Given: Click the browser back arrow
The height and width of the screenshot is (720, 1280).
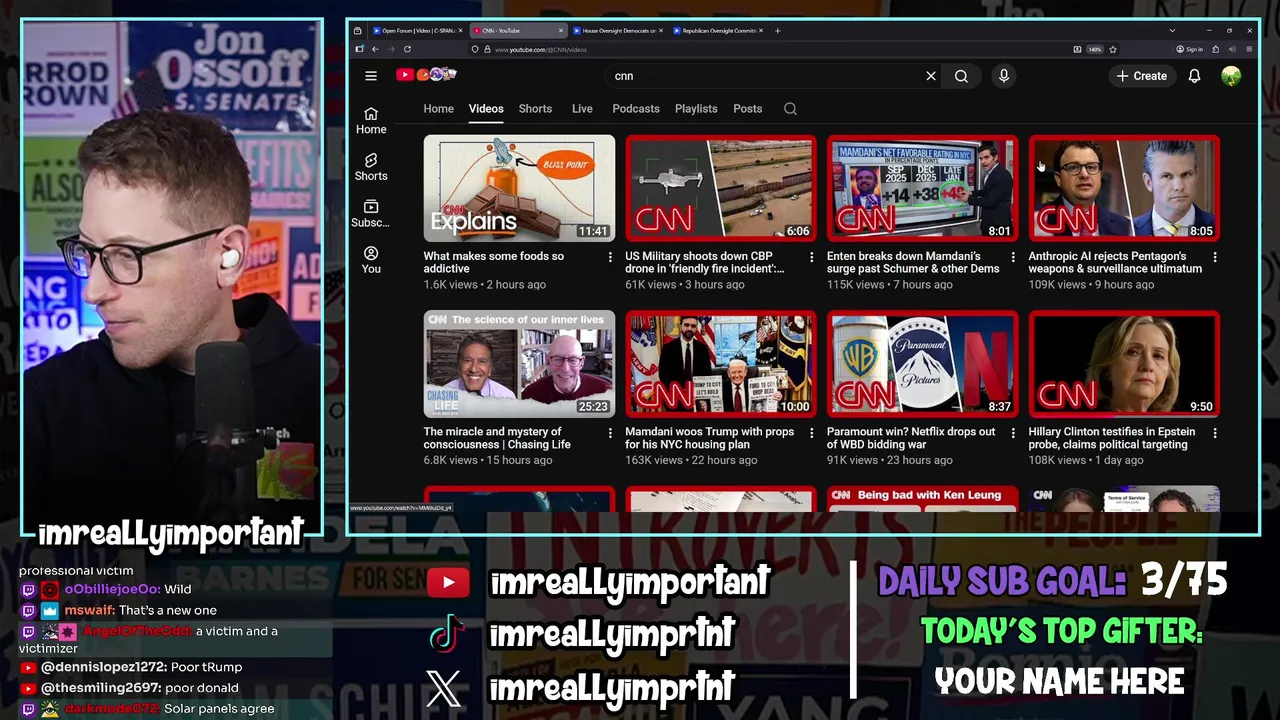Looking at the screenshot, I should 375,49.
